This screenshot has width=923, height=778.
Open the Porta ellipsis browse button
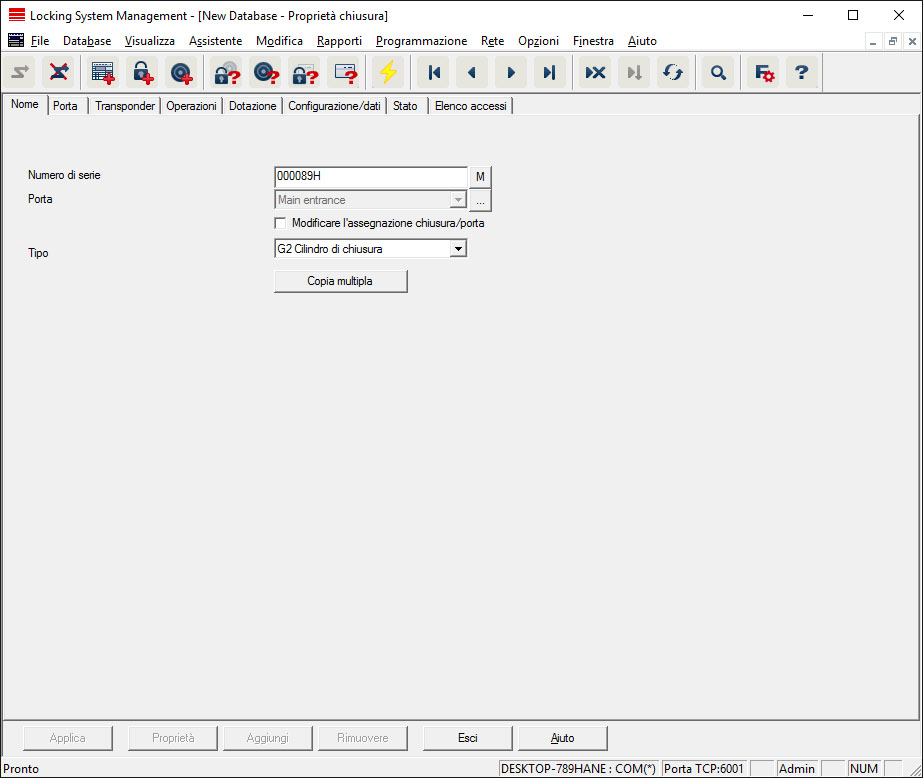click(x=480, y=201)
